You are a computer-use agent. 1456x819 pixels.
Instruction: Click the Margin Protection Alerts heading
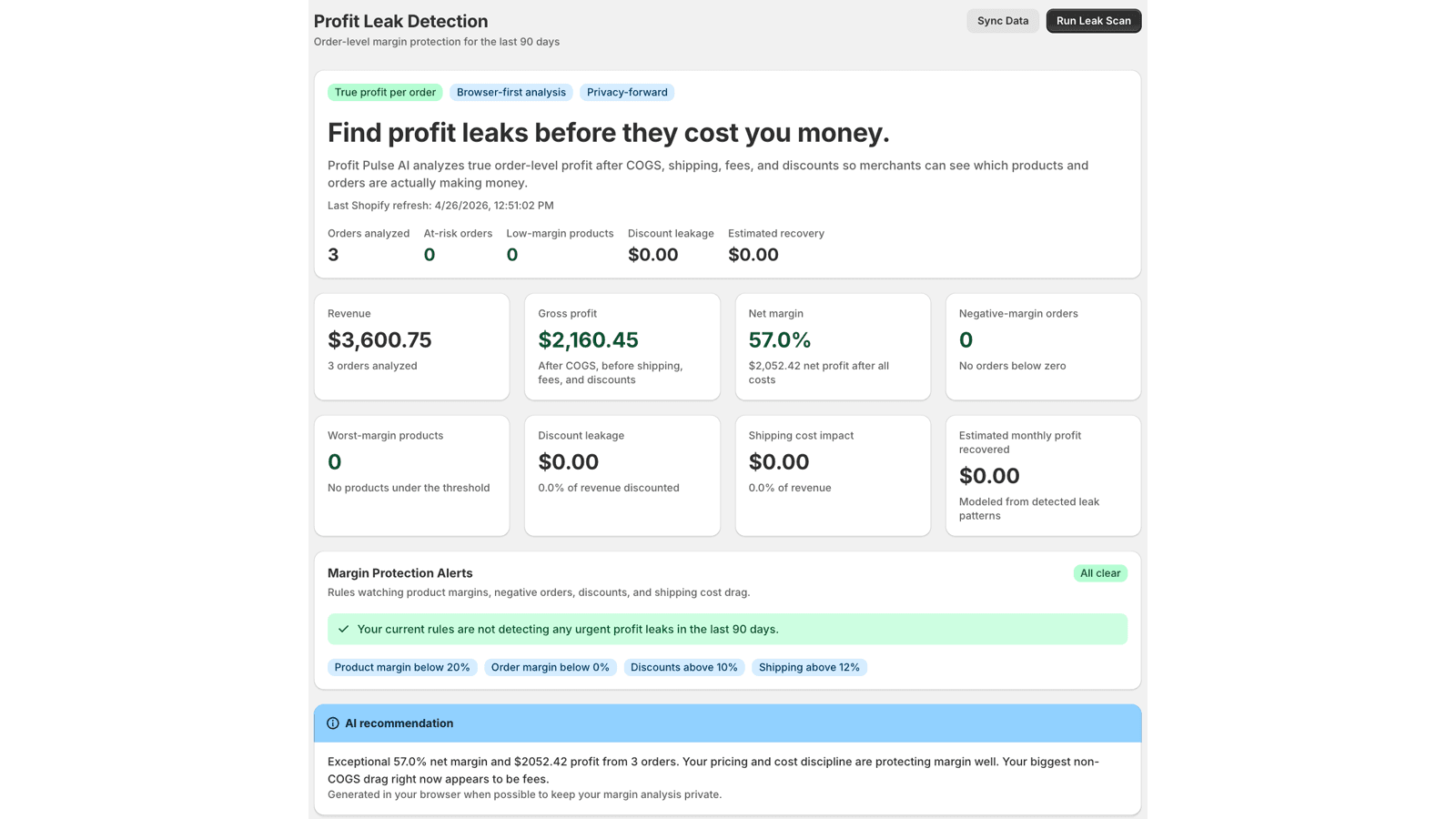click(400, 573)
